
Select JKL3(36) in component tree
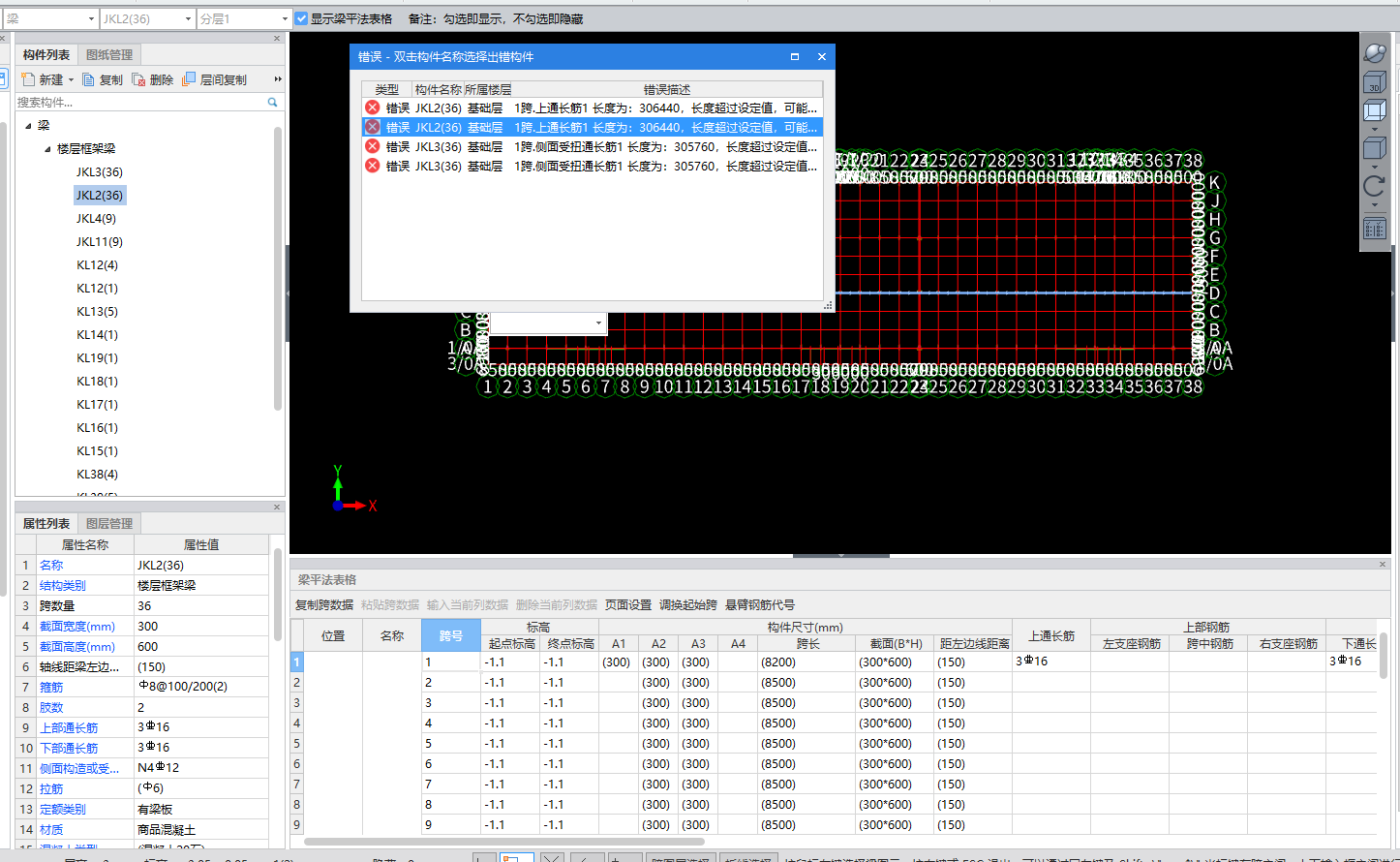100,171
